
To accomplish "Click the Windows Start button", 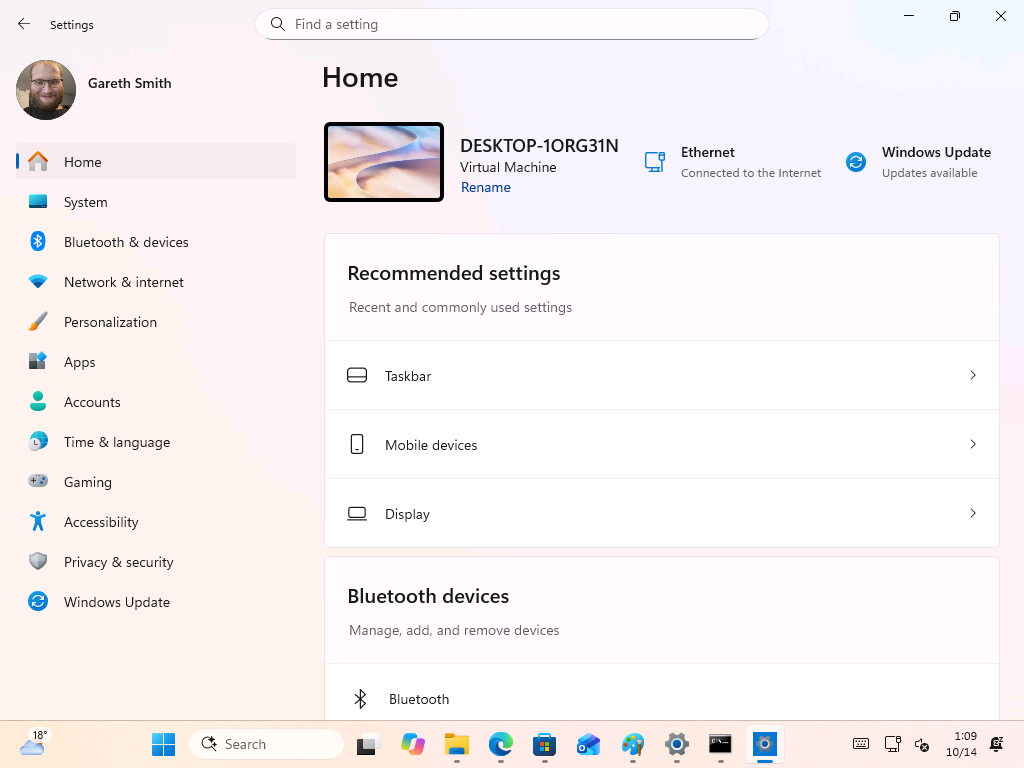I will (x=163, y=744).
